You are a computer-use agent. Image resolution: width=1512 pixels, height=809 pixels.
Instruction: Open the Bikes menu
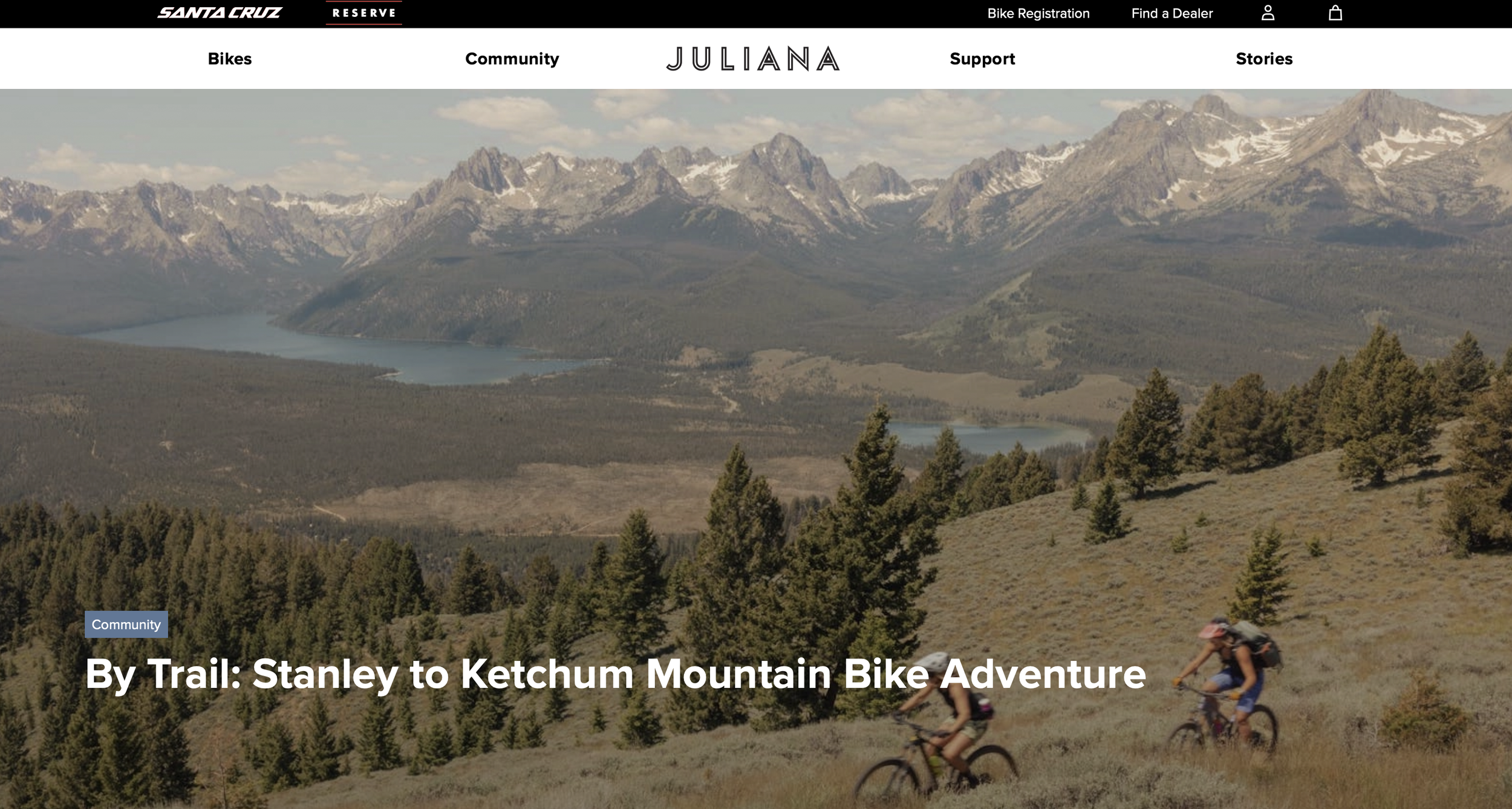point(230,59)
